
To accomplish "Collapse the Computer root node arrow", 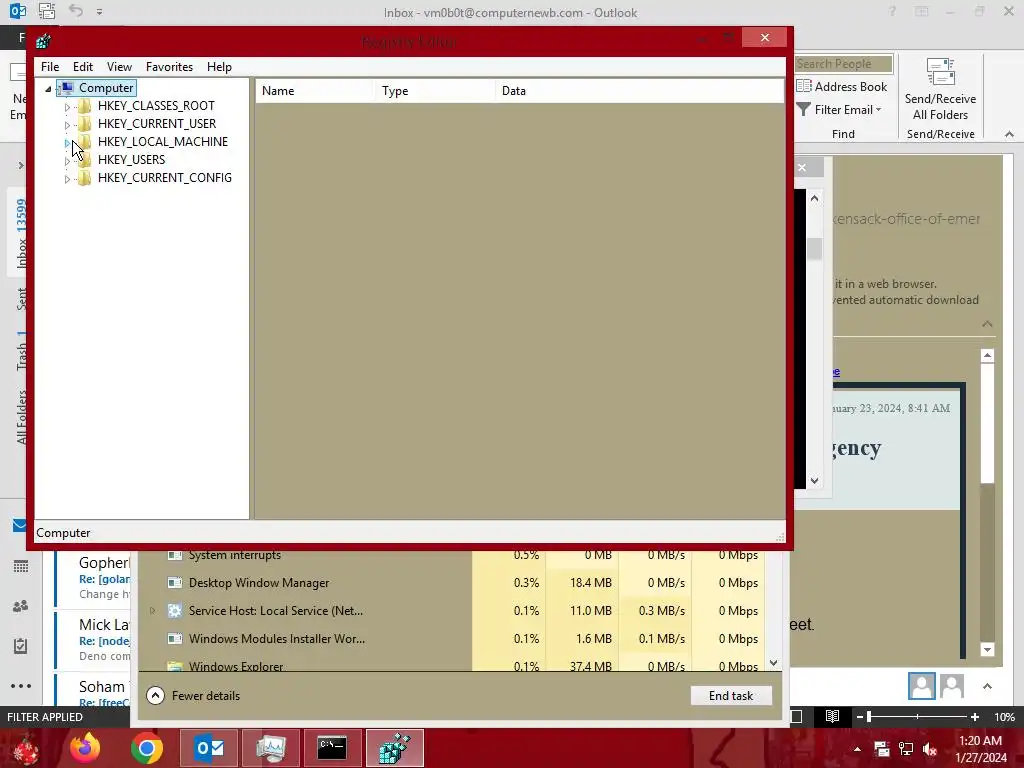I will point(48,88).
